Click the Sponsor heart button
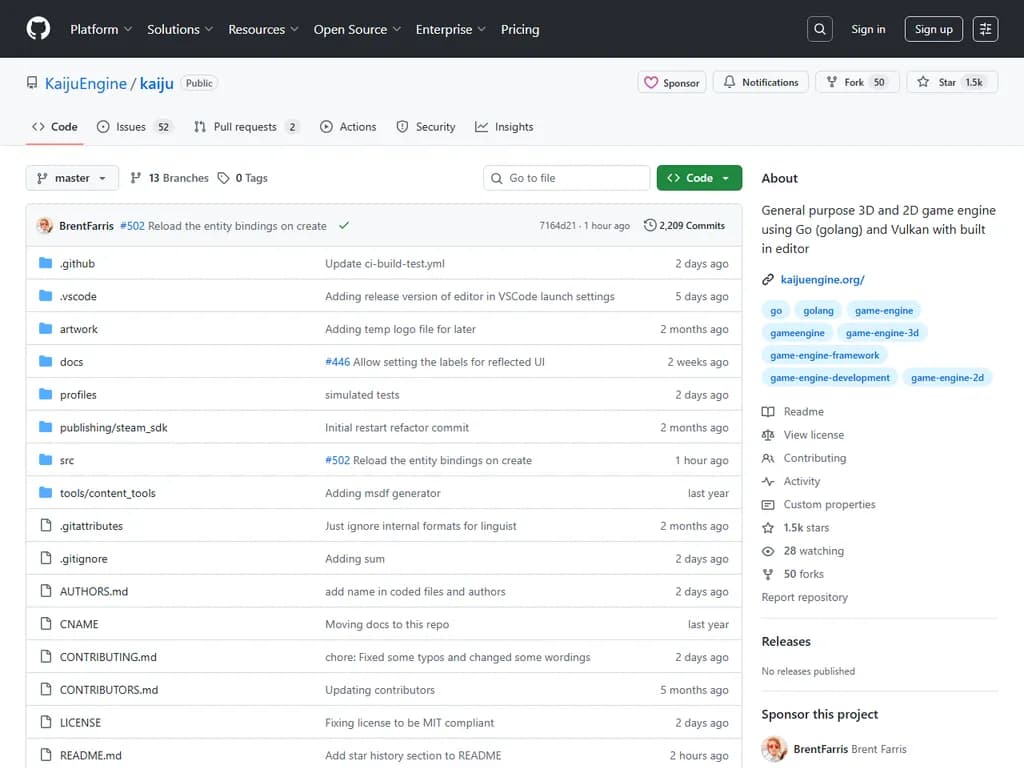This screenshot has width=1024, height=768. point(672,82)
